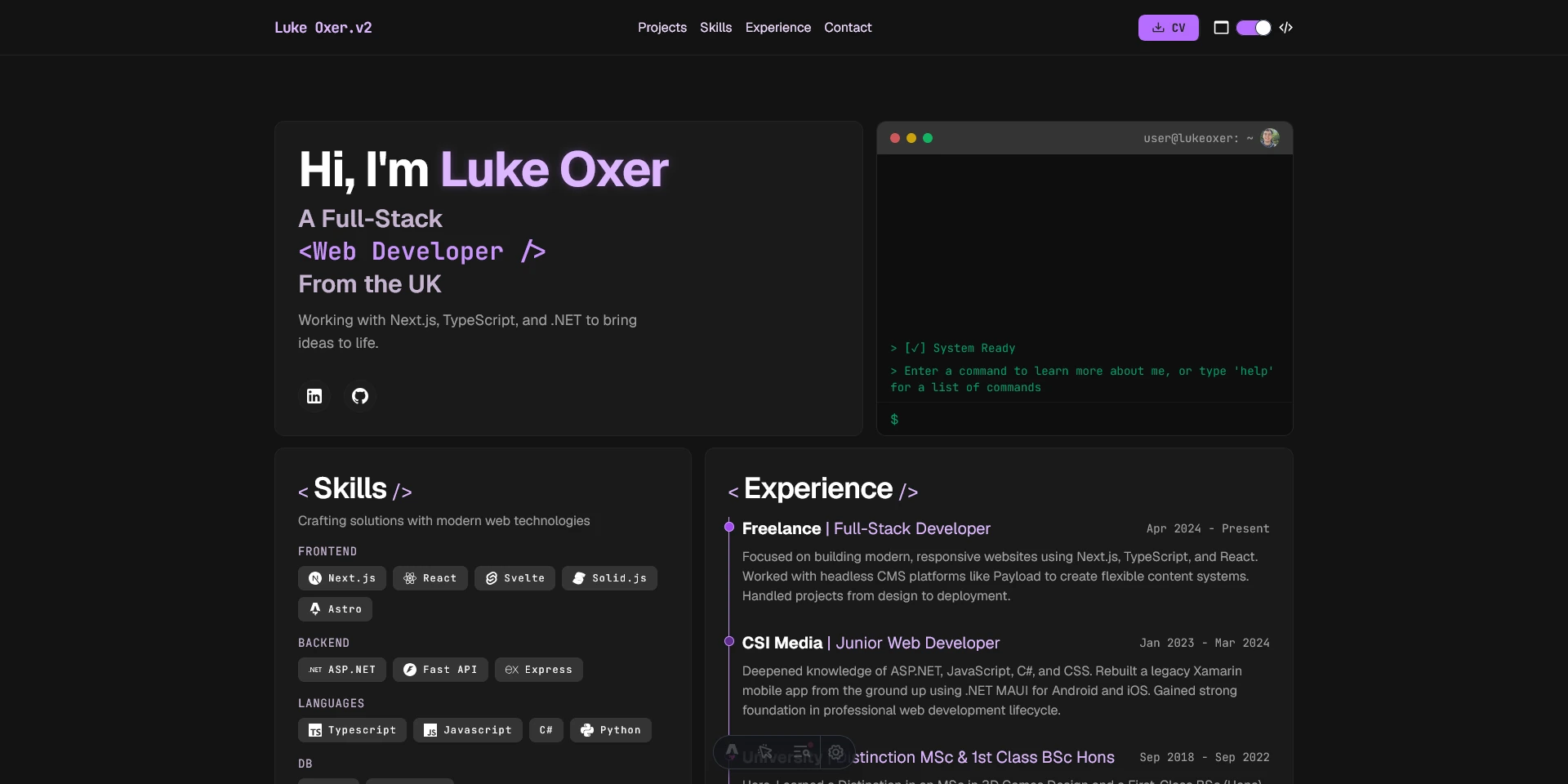Click the red terminal window dot
Screen dimensions: 1568x784
click(x=895, y=138)
